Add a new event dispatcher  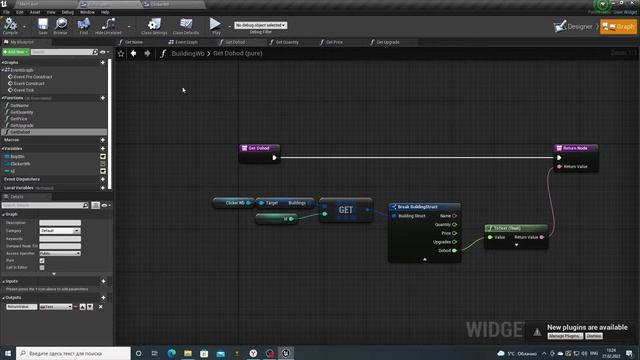tap(103, 180)
